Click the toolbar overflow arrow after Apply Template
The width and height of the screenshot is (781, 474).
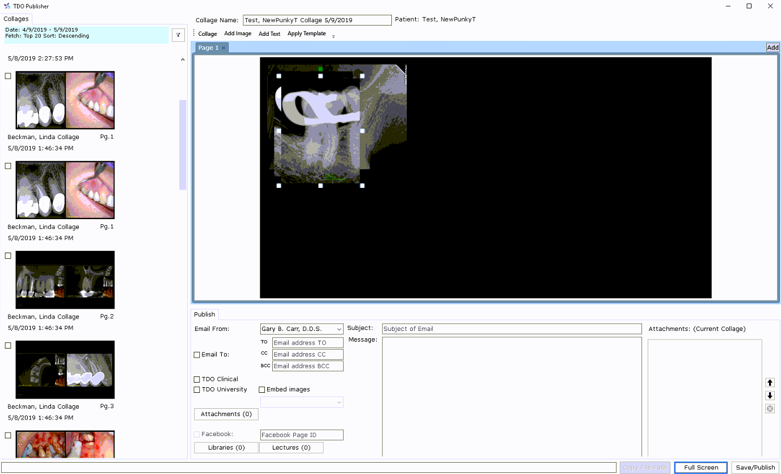click(x=333, y=35)
